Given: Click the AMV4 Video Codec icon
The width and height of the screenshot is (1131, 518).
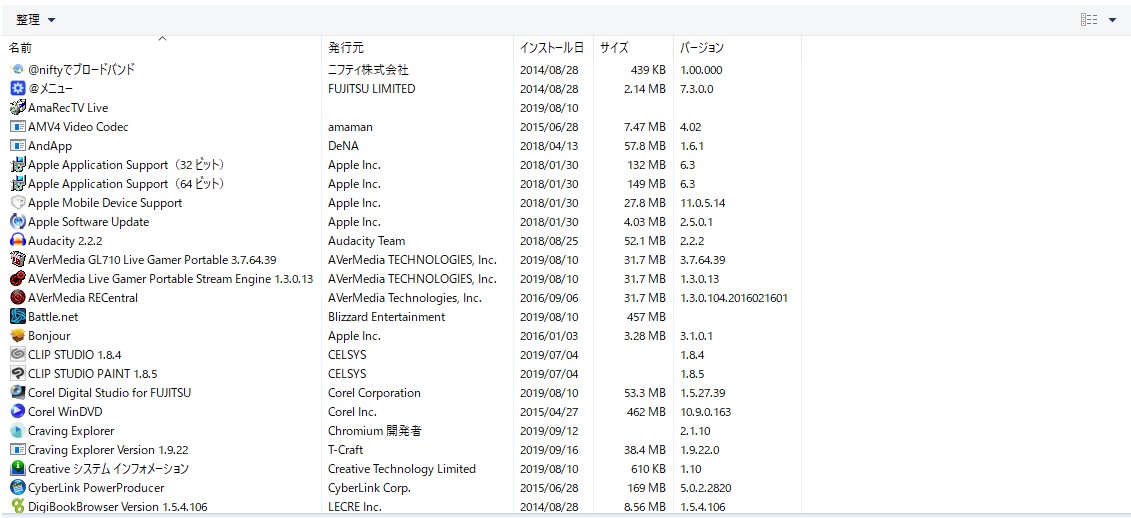Looking at the screenshot, I should coord(18,127).
